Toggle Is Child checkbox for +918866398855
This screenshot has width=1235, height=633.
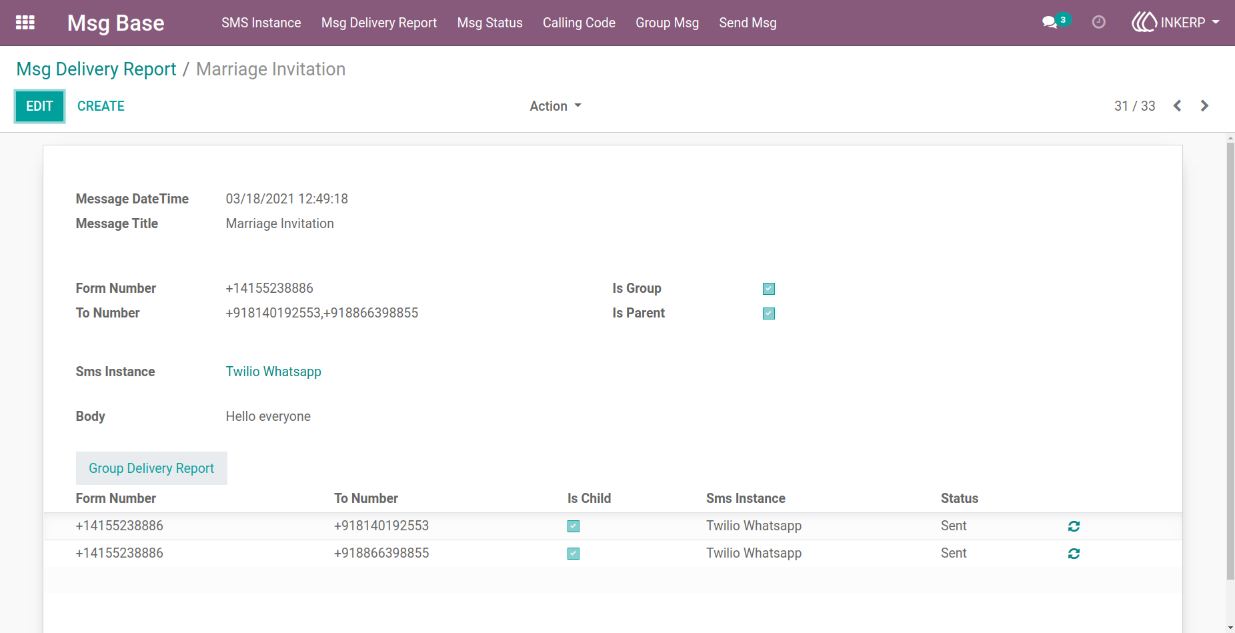tap(573, 553)
